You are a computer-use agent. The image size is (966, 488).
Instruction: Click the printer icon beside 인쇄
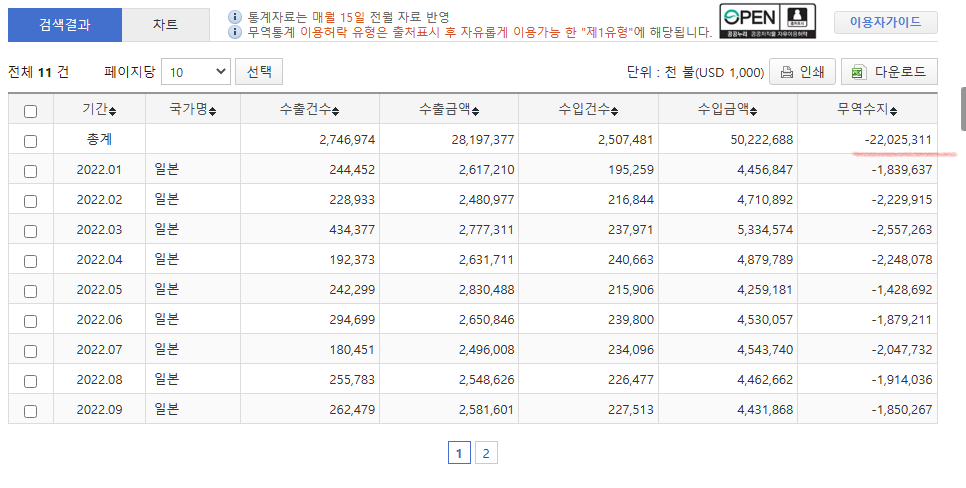click(x=787, y=72)
